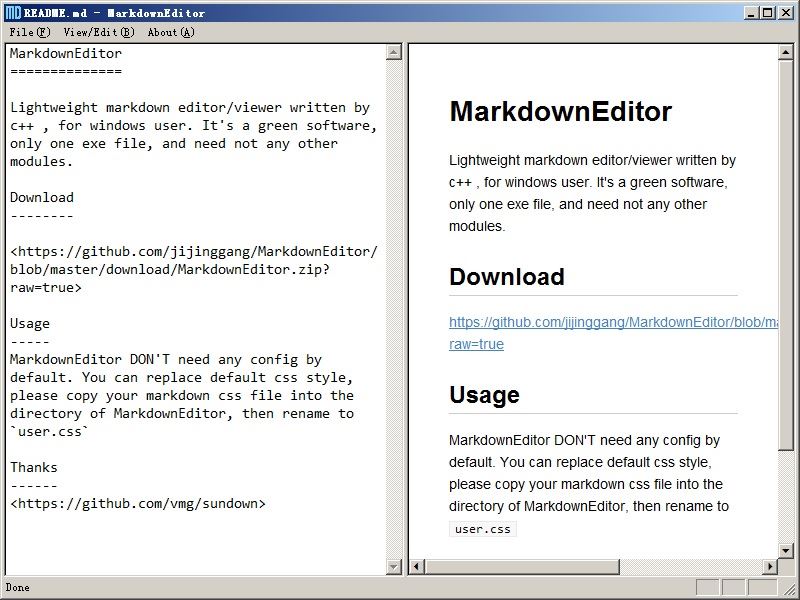Click 'Done' status bar text
The width and height of the screenshot is (800, 600).
click(x=18, y=588)
